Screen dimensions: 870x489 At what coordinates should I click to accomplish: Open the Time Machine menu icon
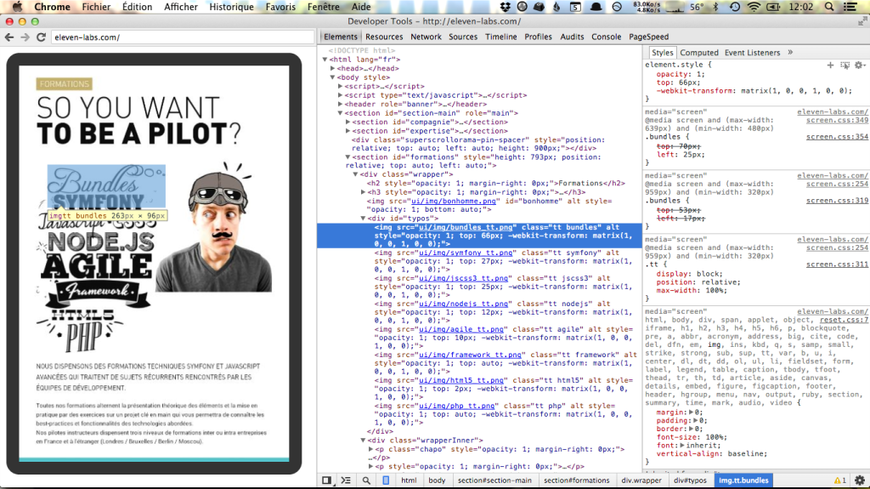tap(735, 7)
